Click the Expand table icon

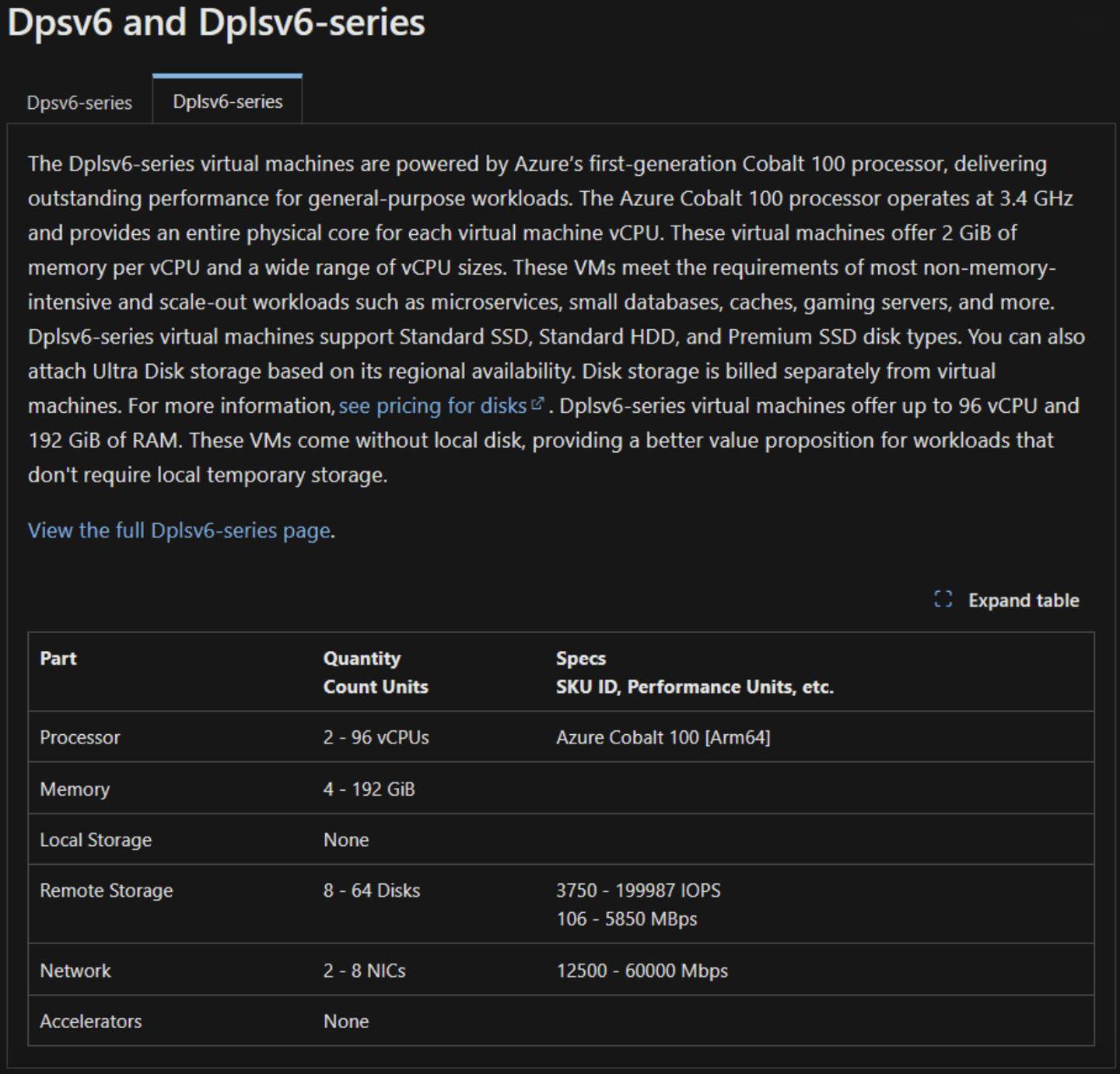point(943,600)
